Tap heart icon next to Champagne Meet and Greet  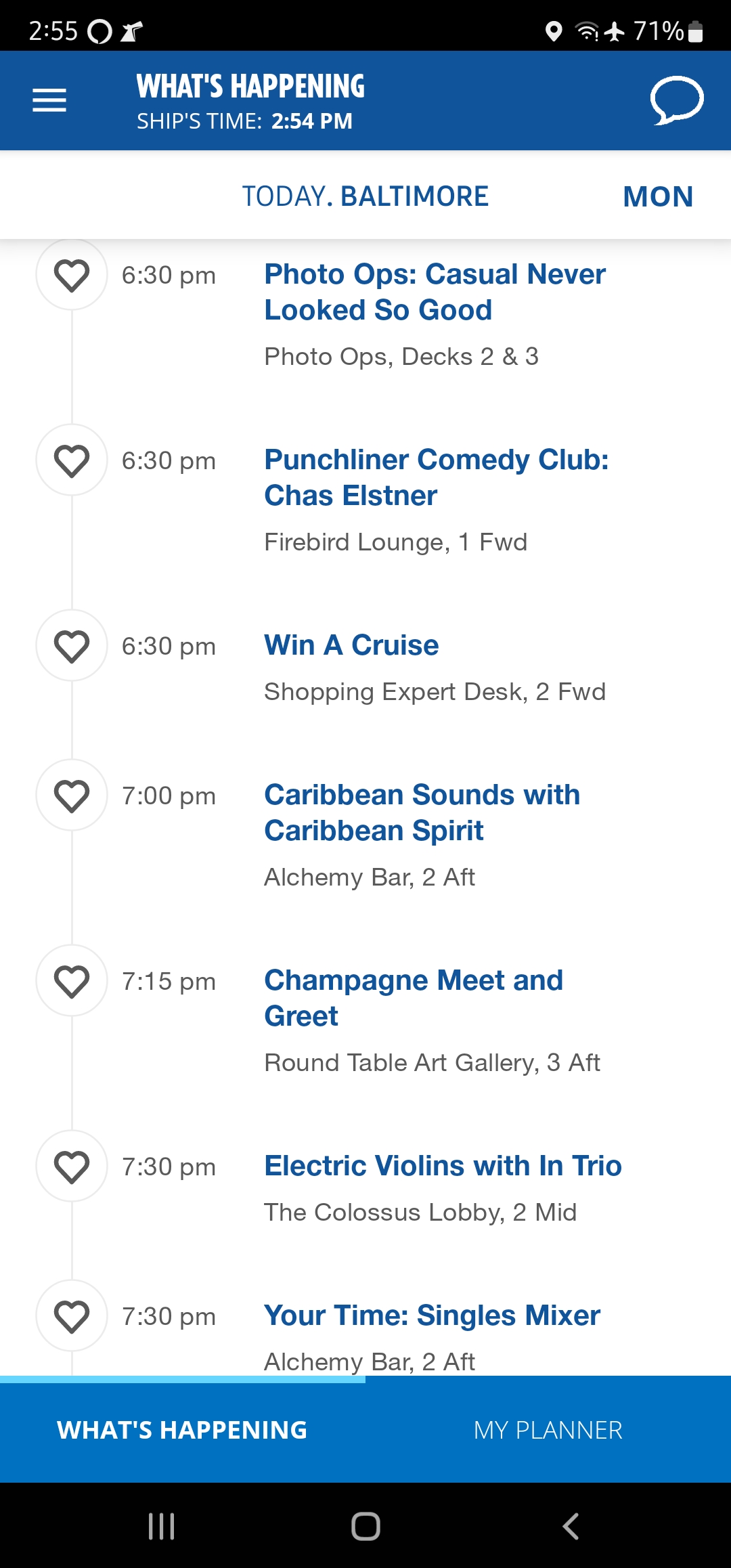coord(72,981)
